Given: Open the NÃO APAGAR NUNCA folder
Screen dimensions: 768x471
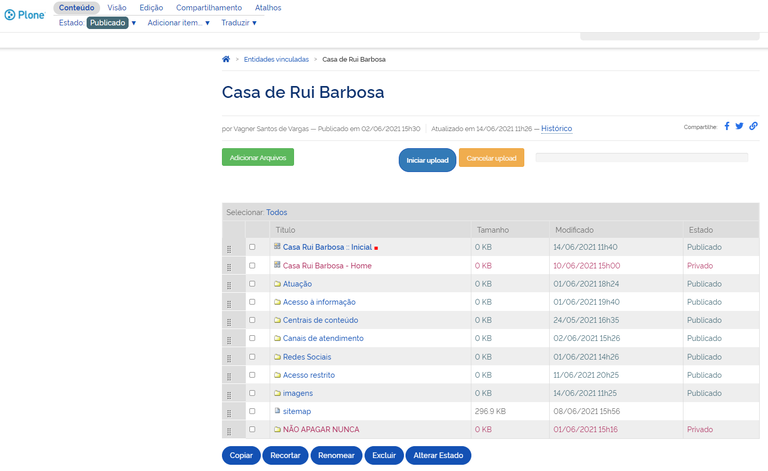Looking at the screenshot, I should coord(321,429).
